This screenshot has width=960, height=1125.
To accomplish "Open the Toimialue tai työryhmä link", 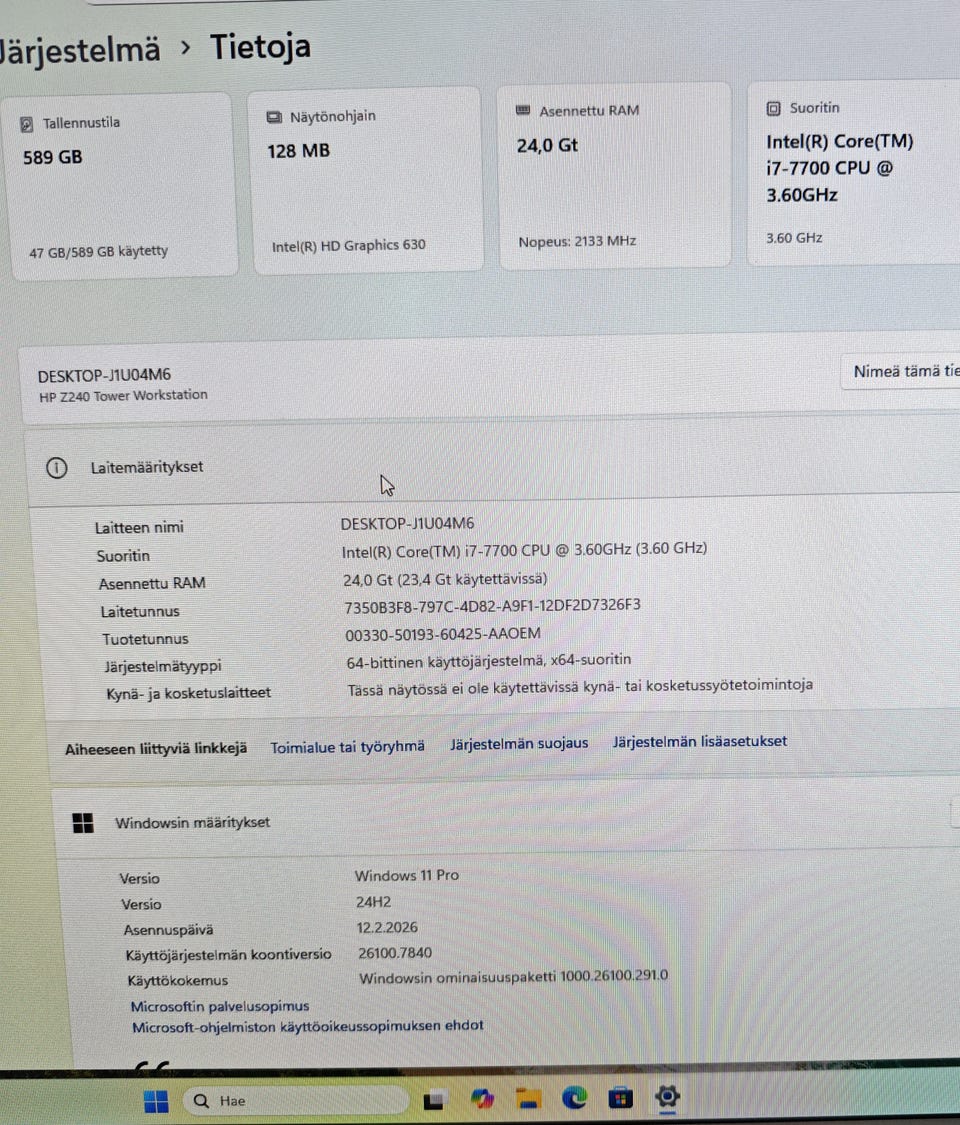I will click(x=347, y=747).
